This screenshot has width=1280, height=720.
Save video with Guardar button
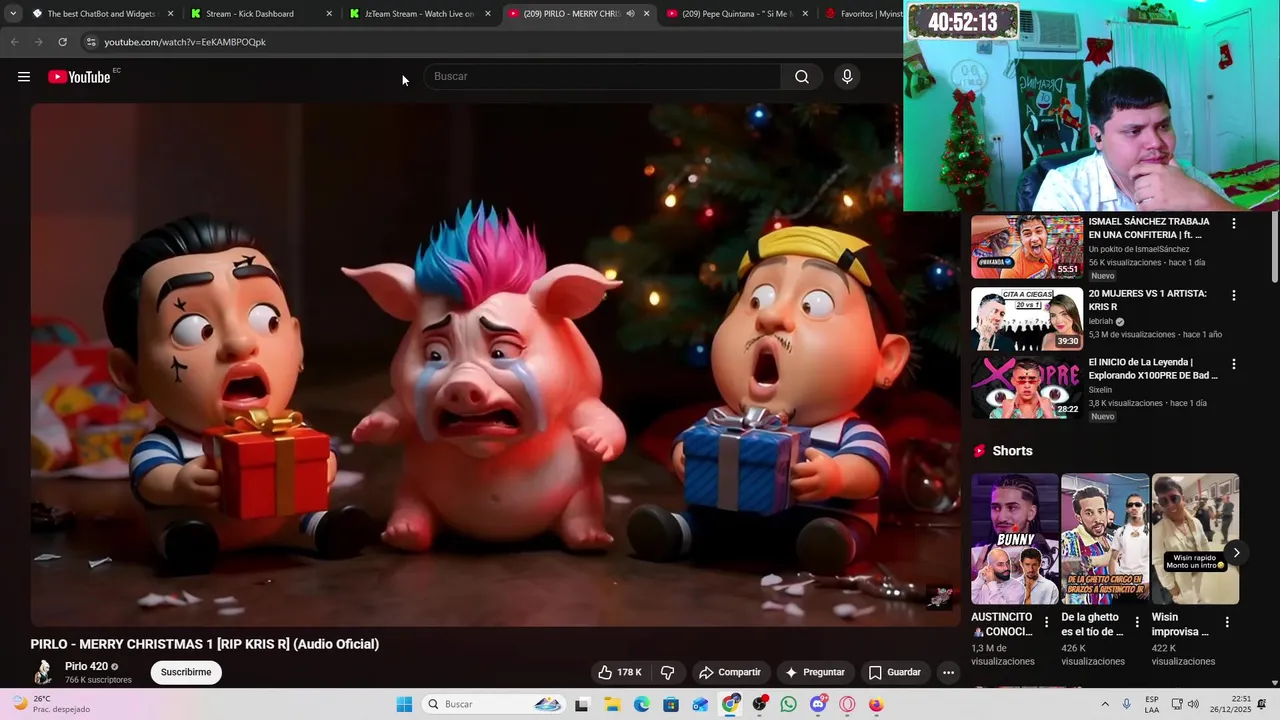click(x=895, y=672)
